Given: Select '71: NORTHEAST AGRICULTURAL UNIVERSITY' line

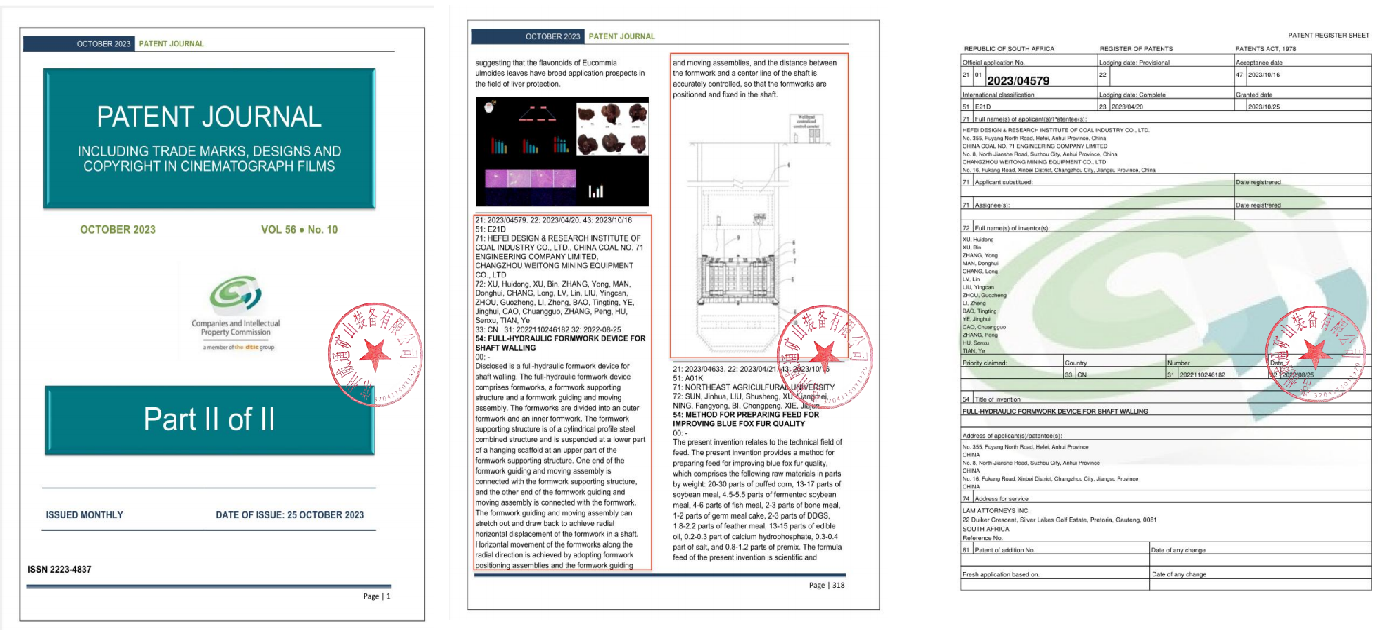Looking at the screenshot, I should (754, 386).
